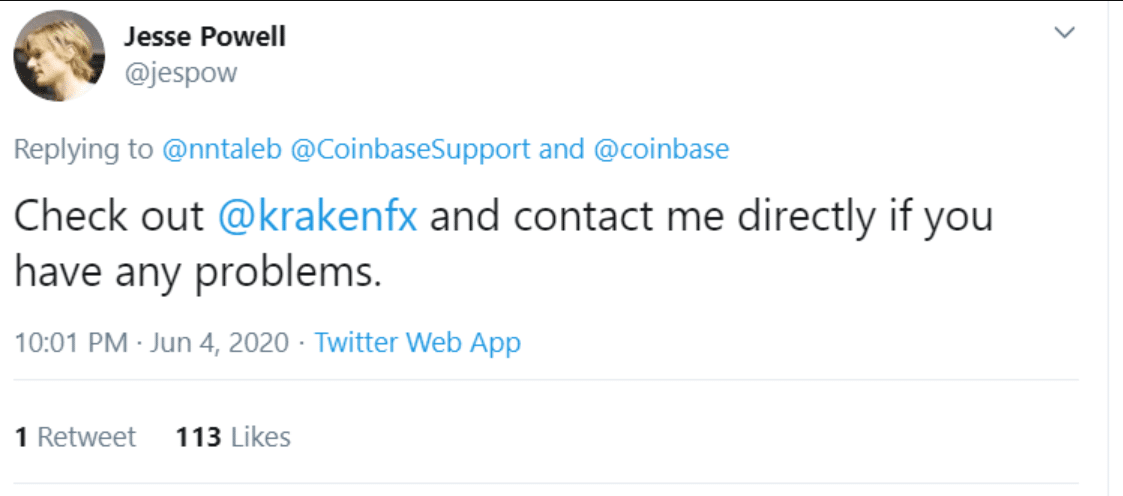Image resolution: width=1123 pixels, height=496 pixels.
Task: Open the Twitter Web App source link
Action: (x=417, y=343)
